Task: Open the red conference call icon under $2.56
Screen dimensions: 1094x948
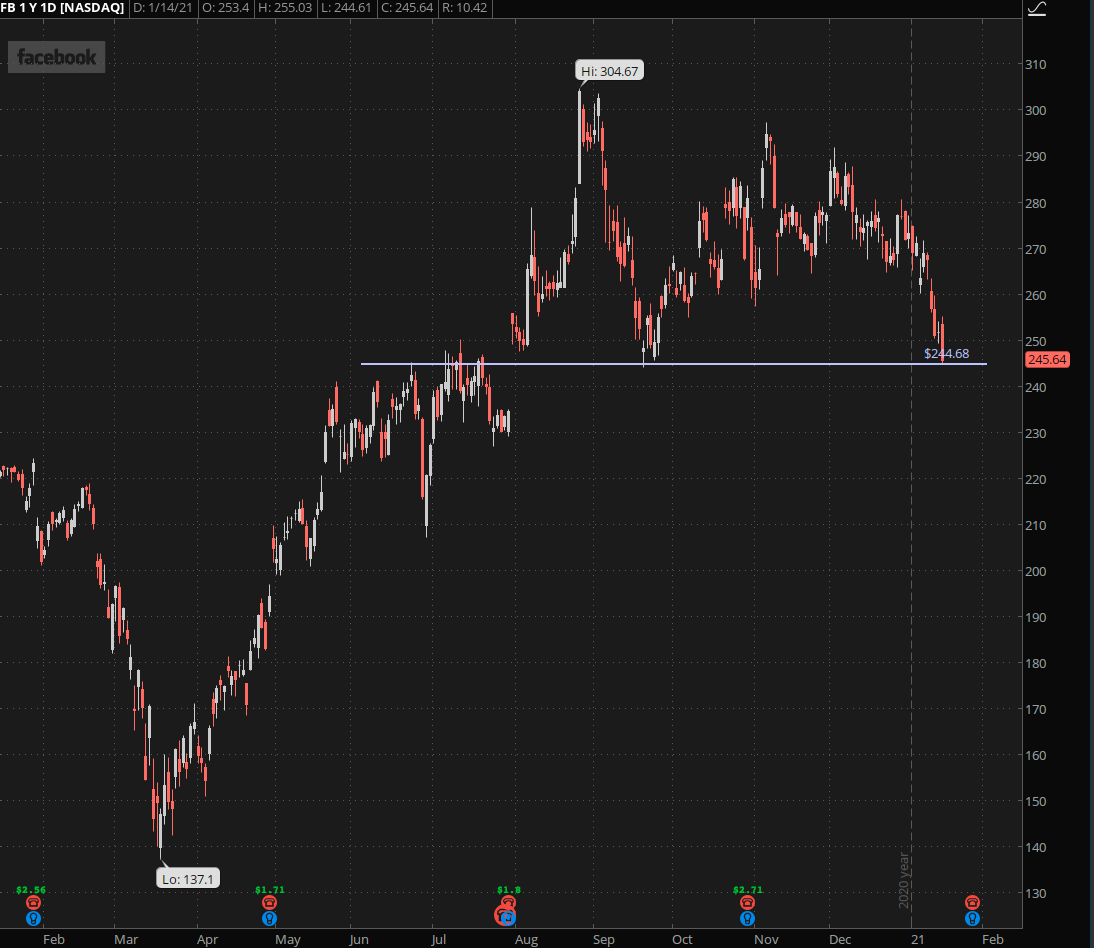Action: (x=33, y=903)
